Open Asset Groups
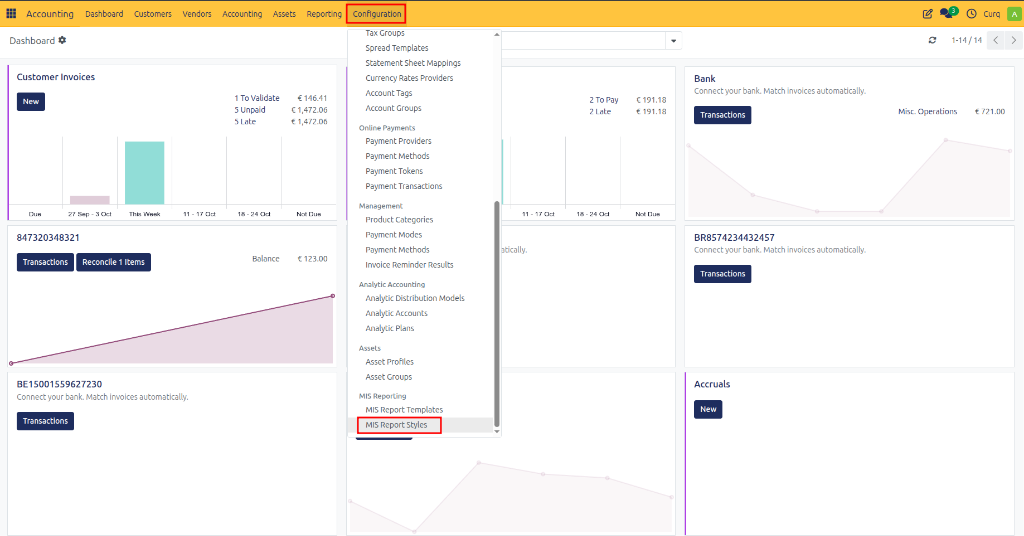Image resolution: width=1024 pixels, height=536 pixels. coord(389,377)
